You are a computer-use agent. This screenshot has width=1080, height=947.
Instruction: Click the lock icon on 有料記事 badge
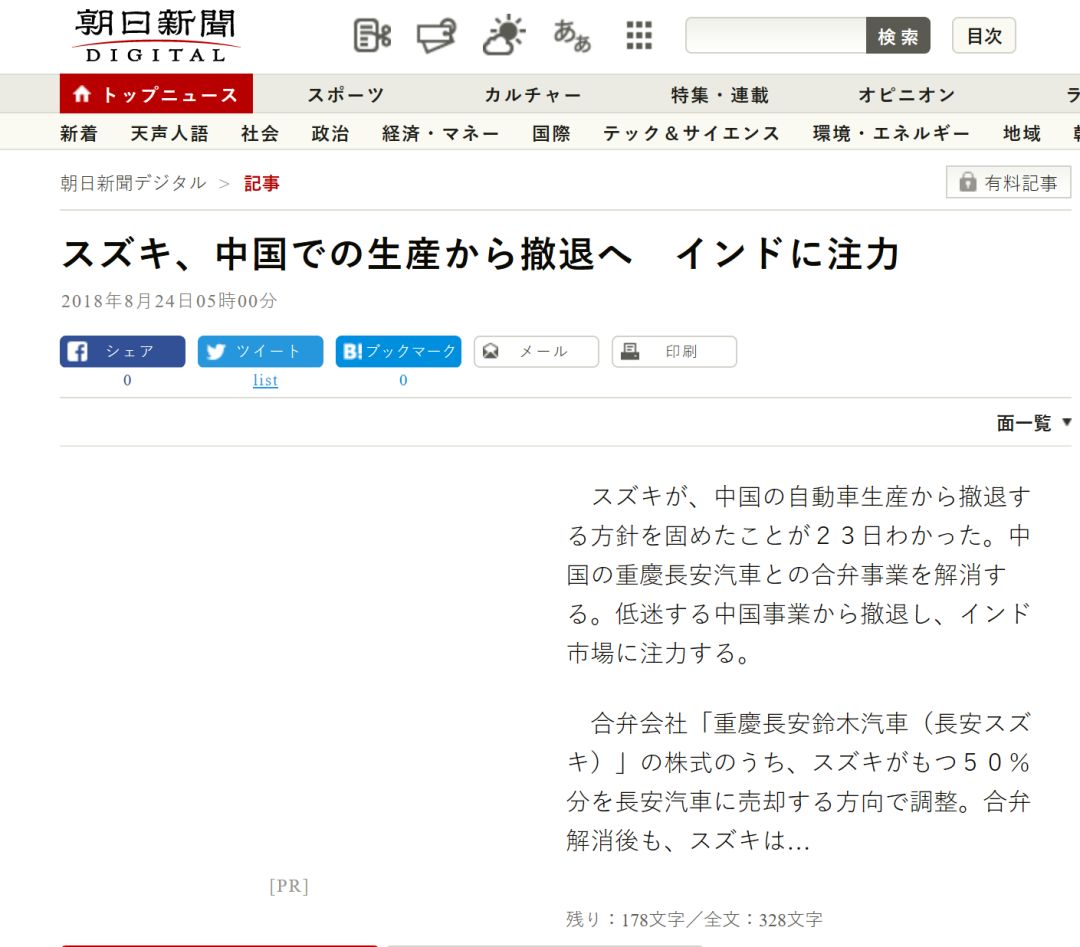pyautogui.click(x=968, y=182)
